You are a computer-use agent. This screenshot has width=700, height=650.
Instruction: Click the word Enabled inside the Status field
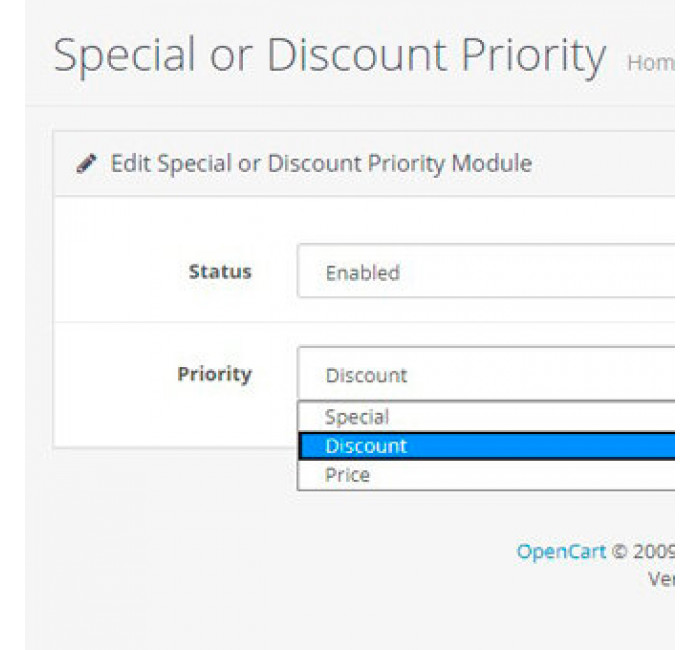tap(362, 273)
